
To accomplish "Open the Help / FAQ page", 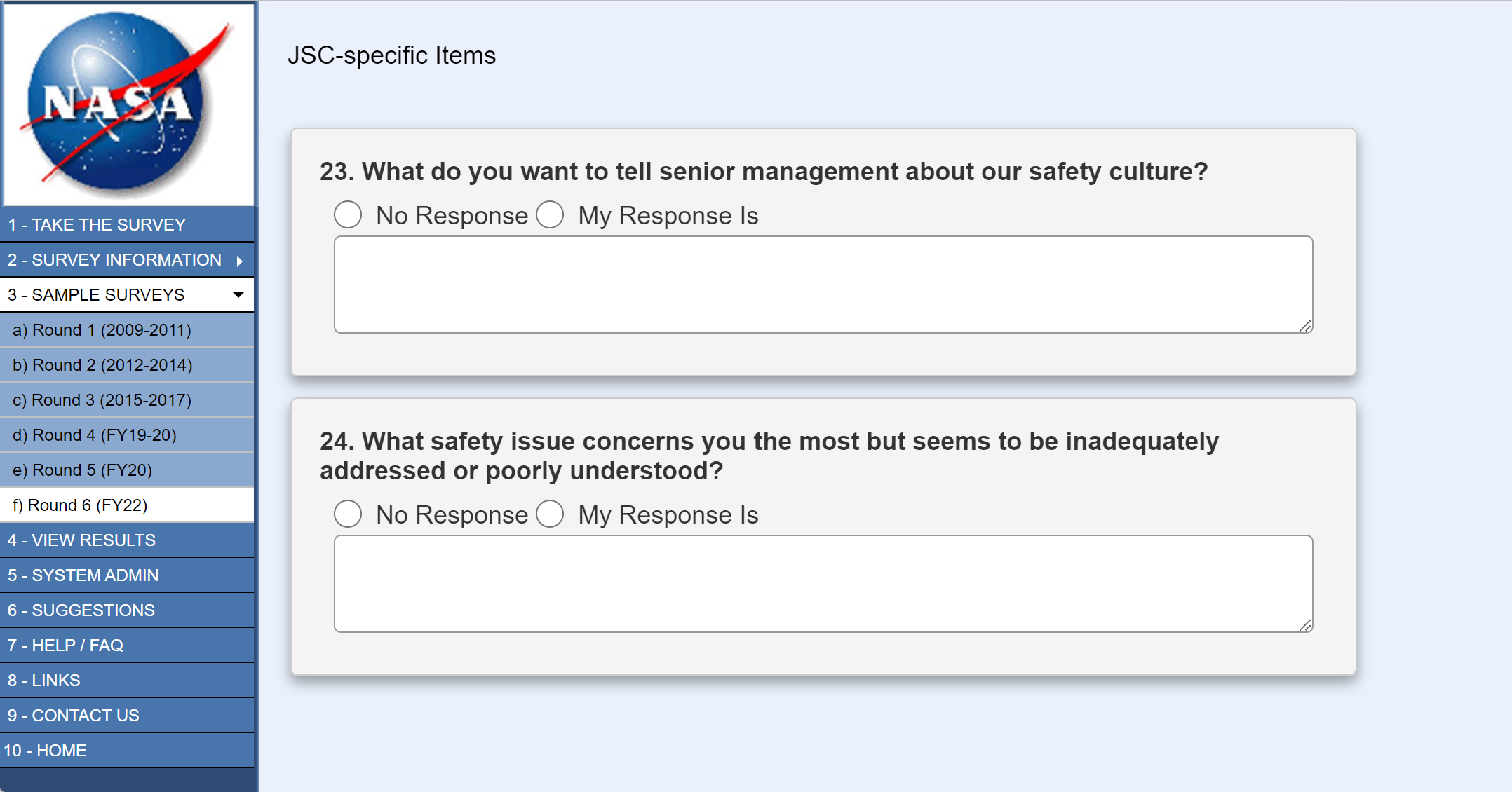I will (x=66, y=646).
